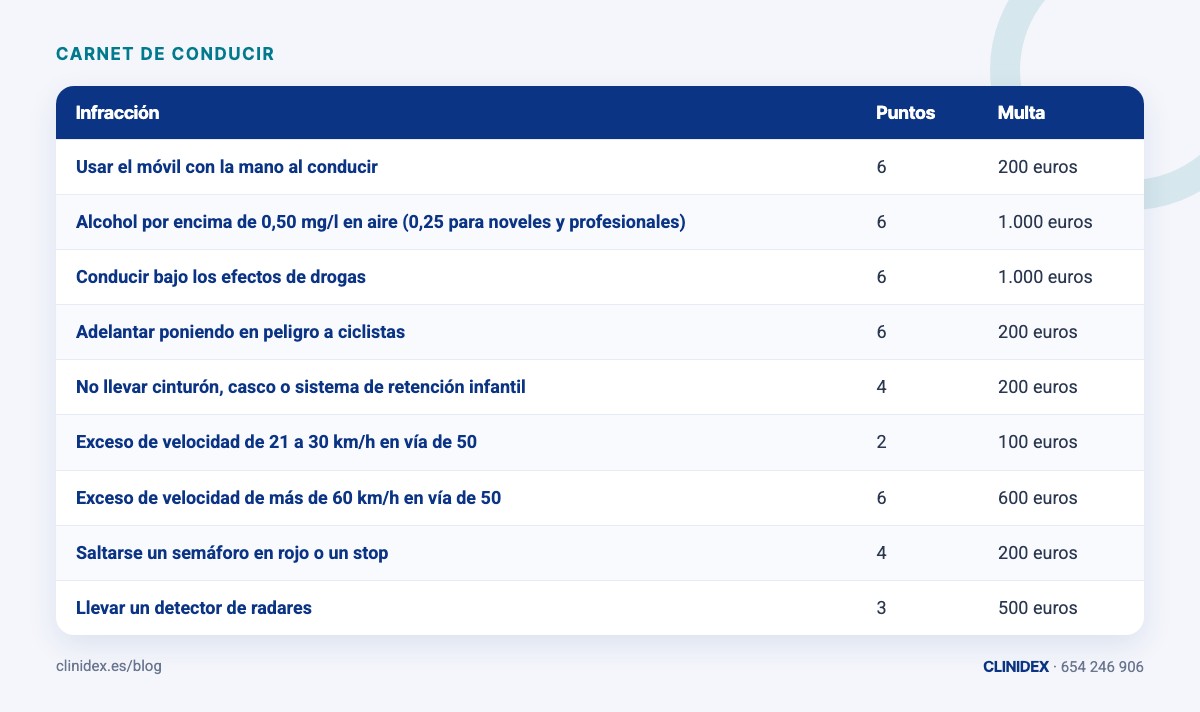Click the points value in the alcohol row
This screenshot has height=712, width=1200.
click(x=881, y=222)
